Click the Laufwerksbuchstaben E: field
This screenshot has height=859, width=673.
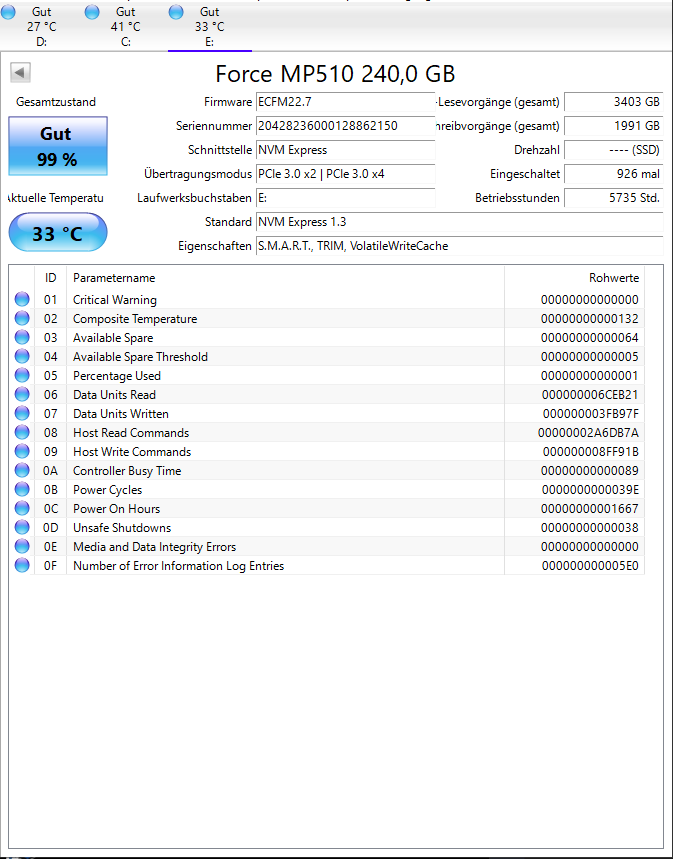coord(346,198)
